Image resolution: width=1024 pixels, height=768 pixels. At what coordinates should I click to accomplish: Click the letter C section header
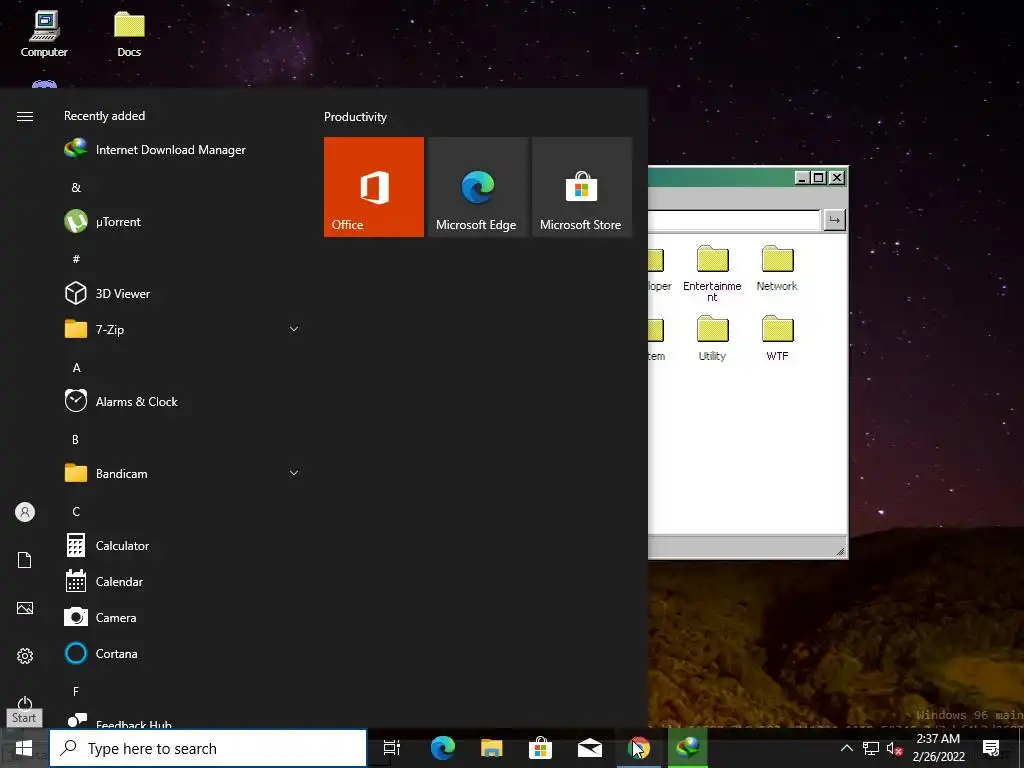pos(76,511)
